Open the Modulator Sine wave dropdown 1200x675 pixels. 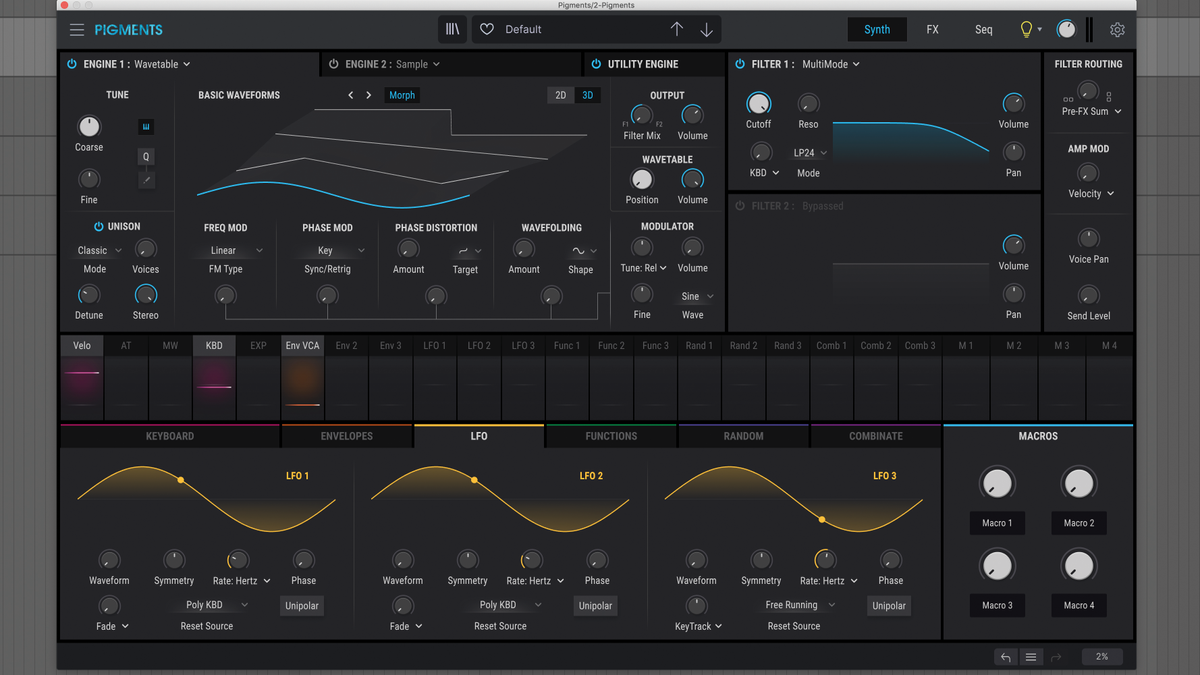pyautogui.click(x=697, y=297)
